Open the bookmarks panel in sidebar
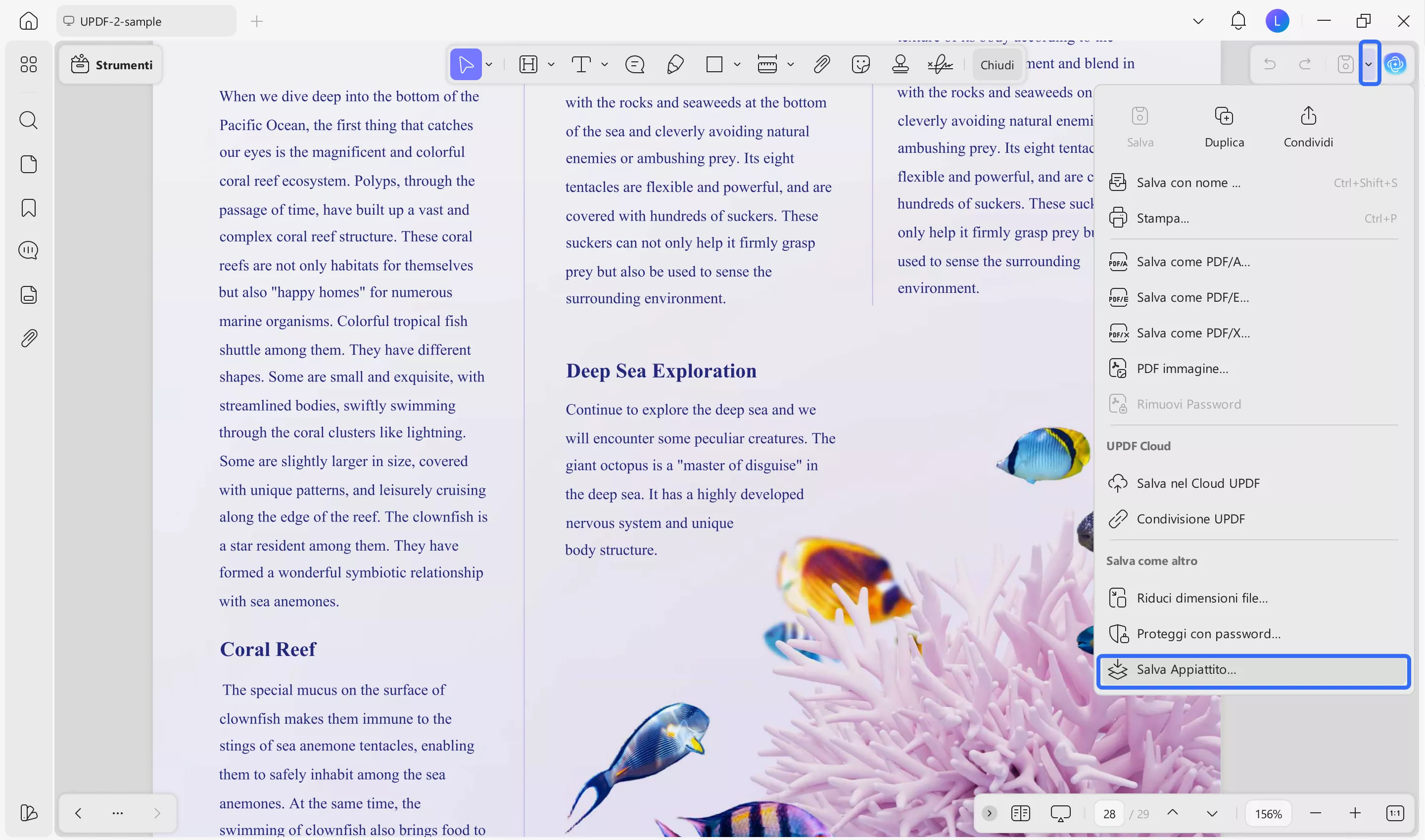Screen dimensions: 1425x840 [28, 208]
